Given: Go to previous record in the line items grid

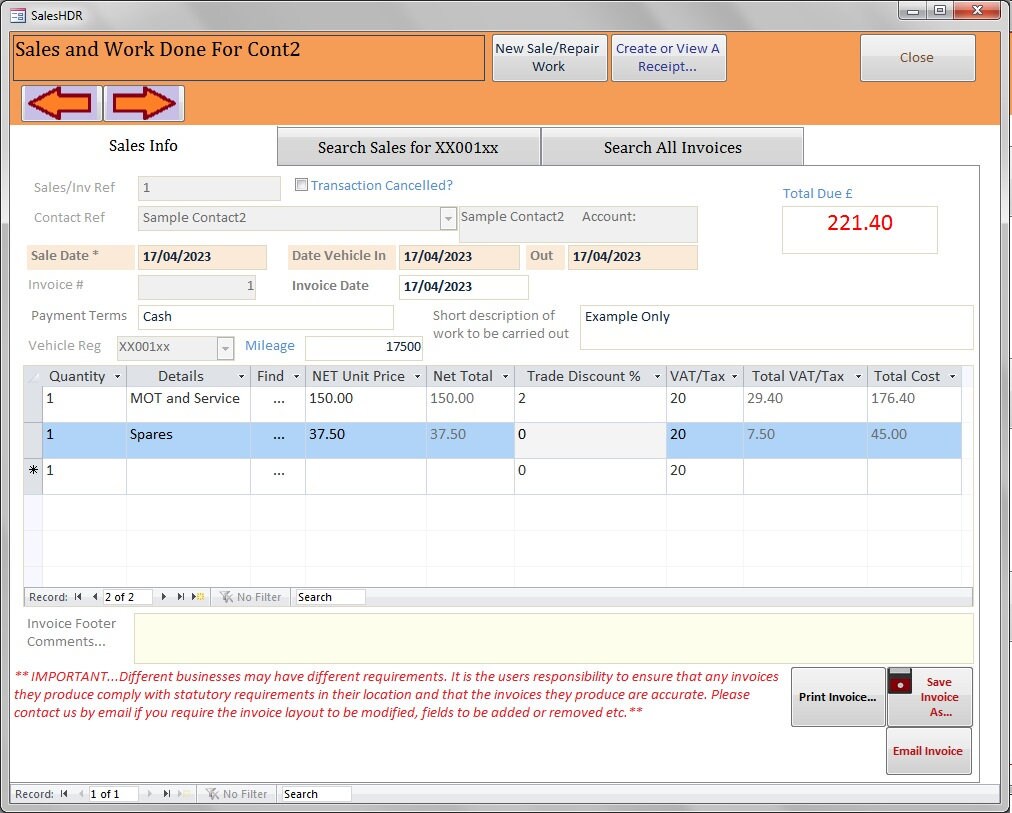Looking at the screenshot, I should pyautogui.click(x=93, y=597).
